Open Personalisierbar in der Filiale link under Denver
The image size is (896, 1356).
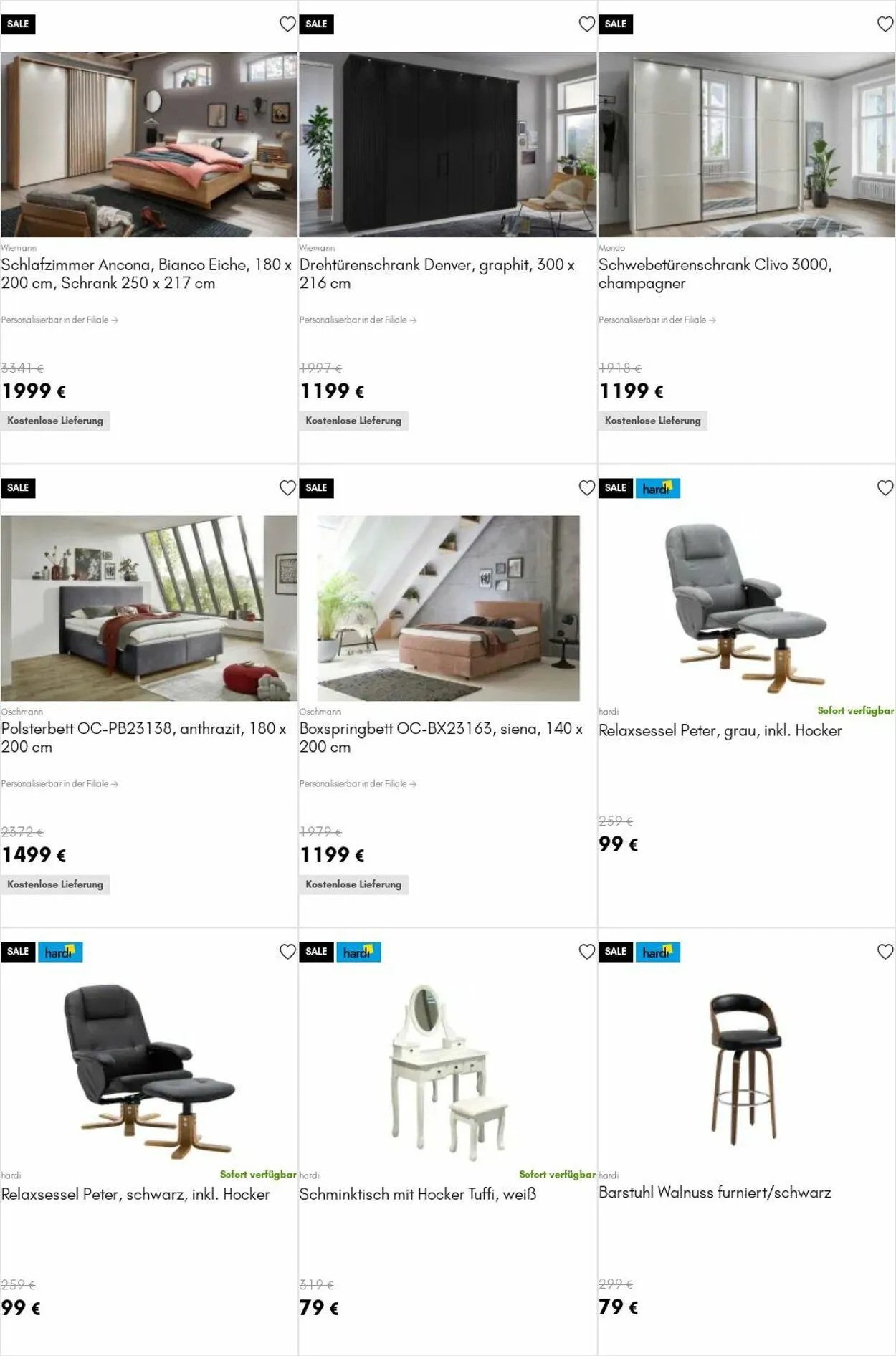tap(358, 320)
